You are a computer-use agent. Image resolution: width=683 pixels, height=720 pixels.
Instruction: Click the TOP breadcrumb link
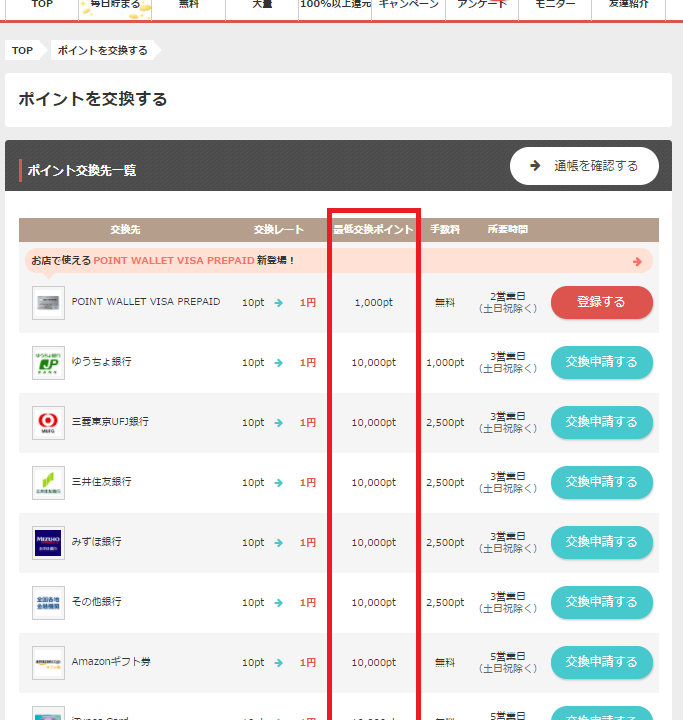(x=23, y=51)
